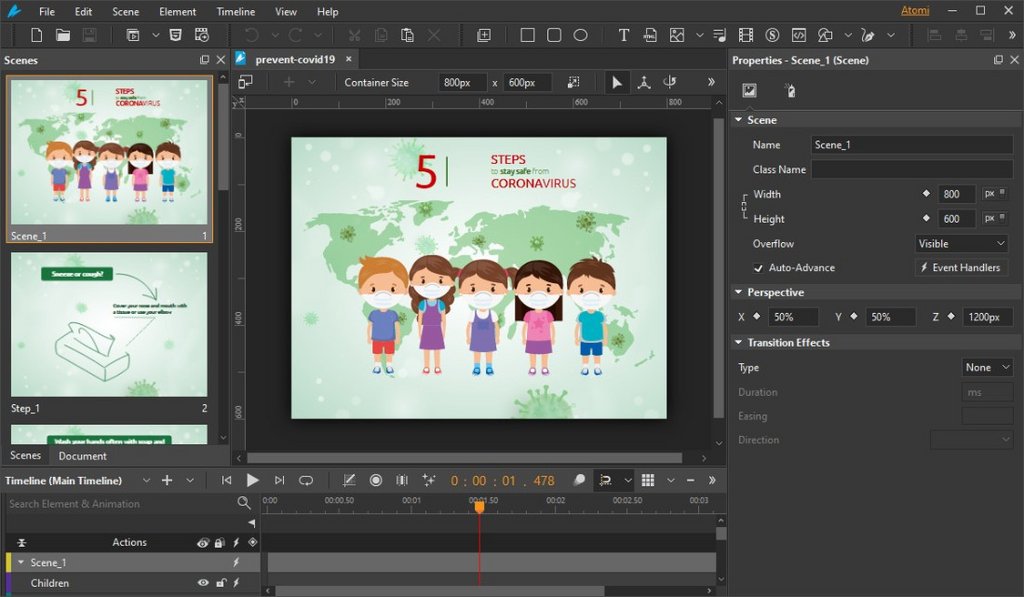The height and width of the screenshot is (597, 1024).
Task: Collapse the Perspective section
Action: coord(739,293)
